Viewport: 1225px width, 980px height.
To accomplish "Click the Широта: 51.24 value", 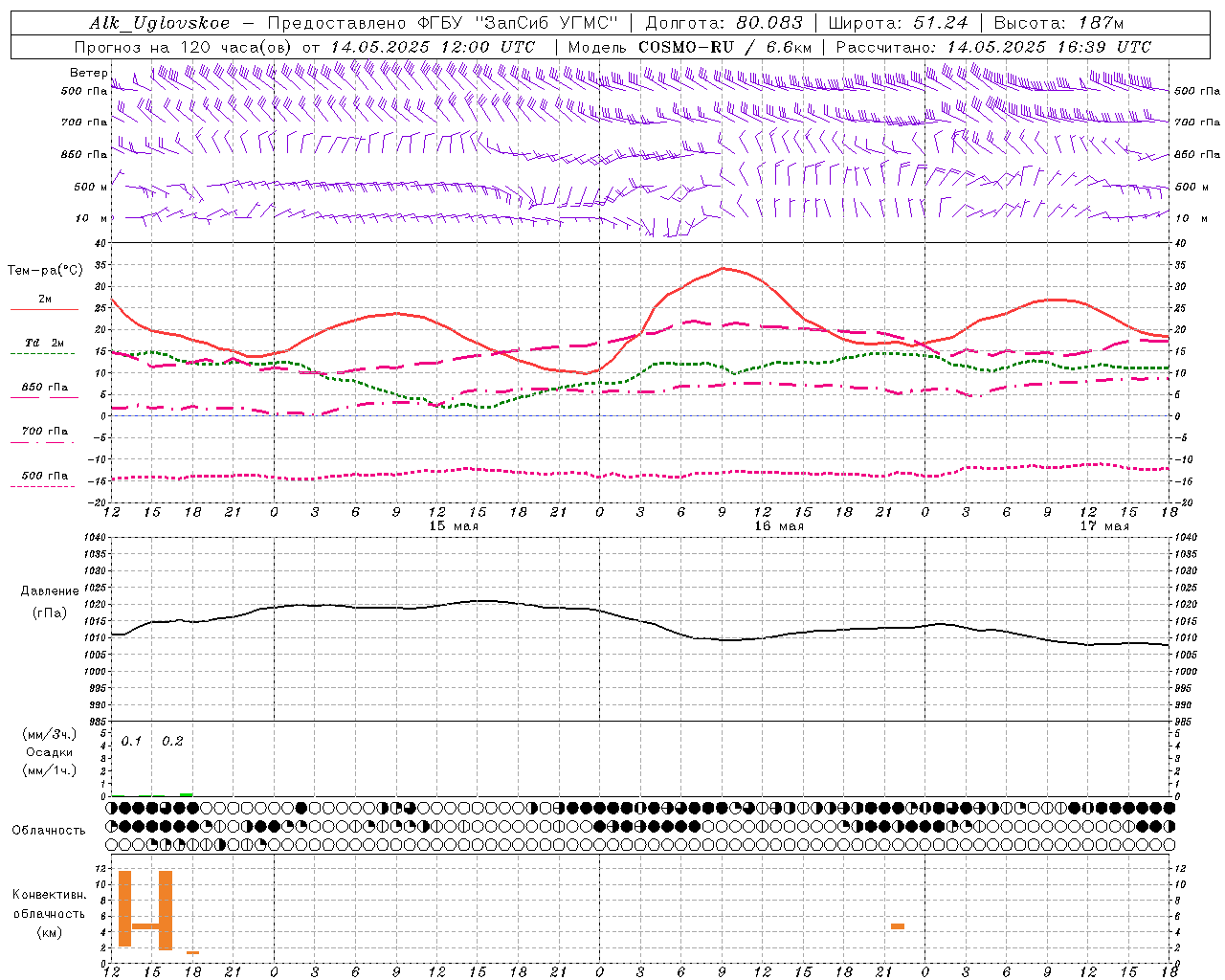I will pyautogui.click(x=898, y=23).
